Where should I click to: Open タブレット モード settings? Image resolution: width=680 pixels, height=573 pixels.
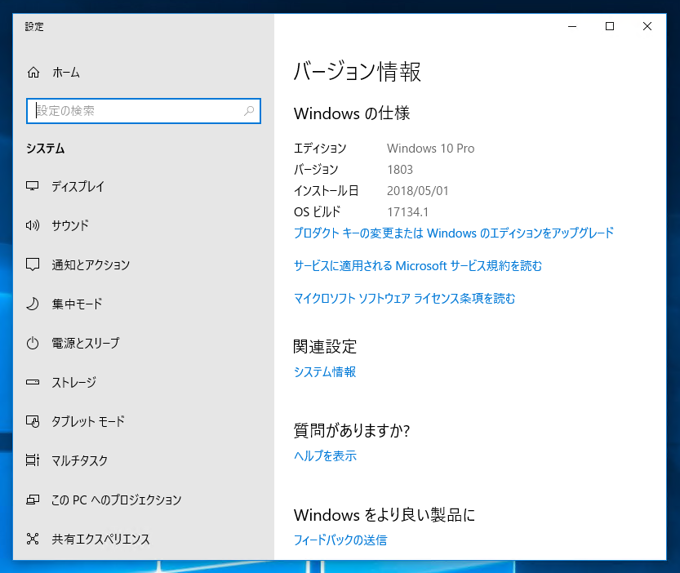point(88,421)
